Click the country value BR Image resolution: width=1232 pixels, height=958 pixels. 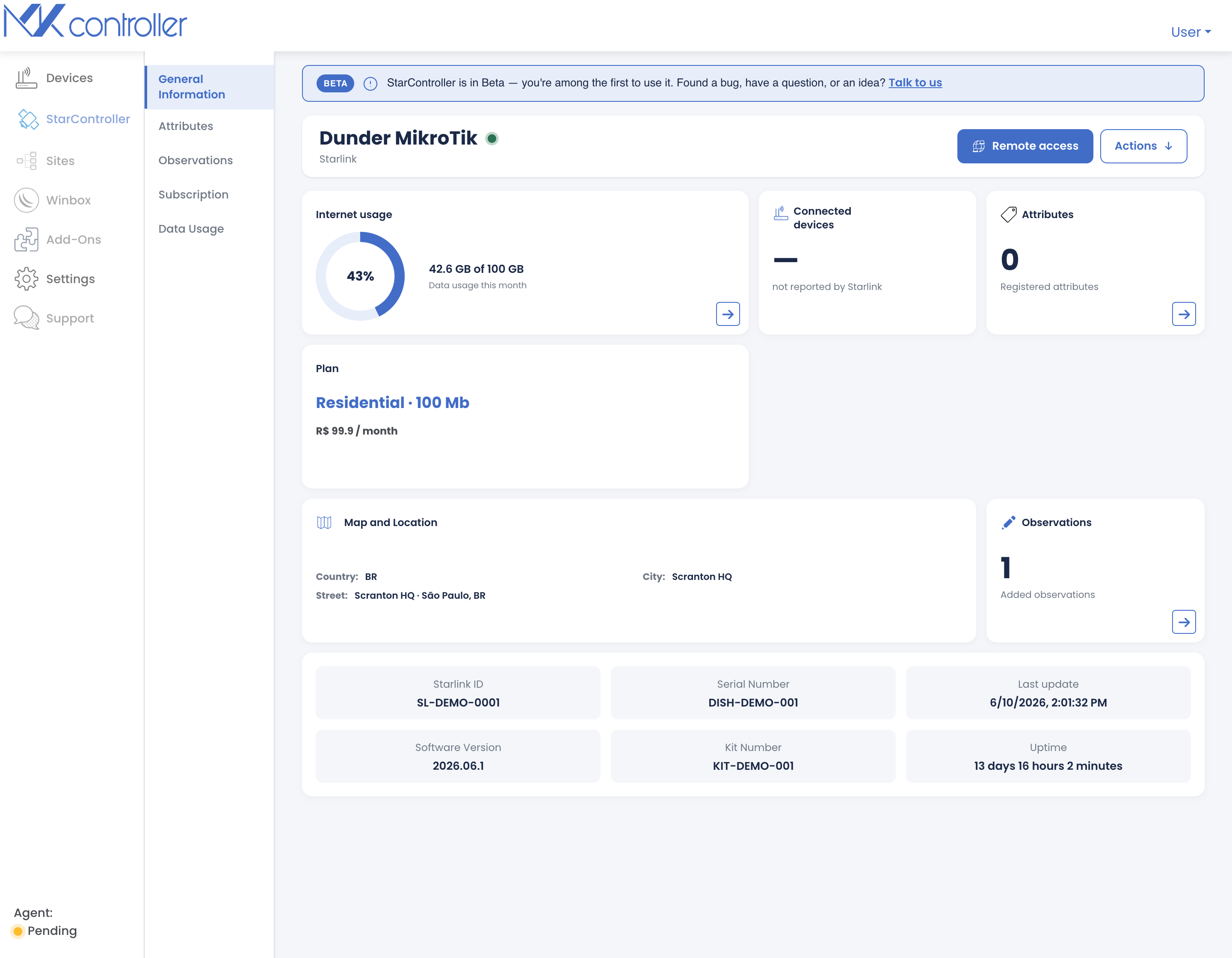(x=370, y=576)
